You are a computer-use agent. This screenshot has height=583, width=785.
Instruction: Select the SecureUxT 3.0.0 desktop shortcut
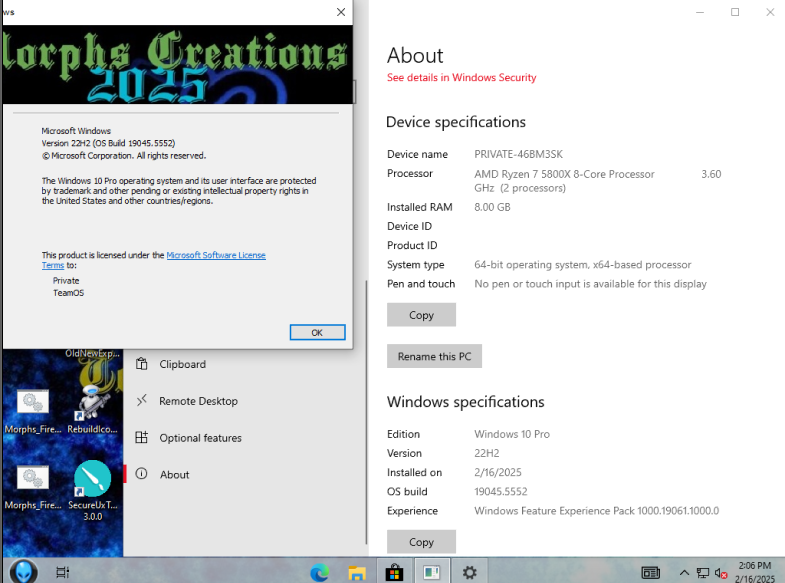click(93, 490)
